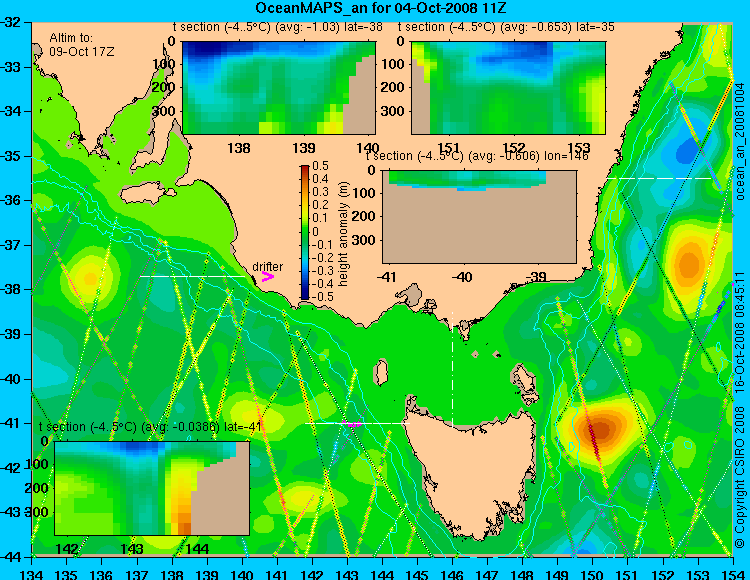Click the 'Altim to:' label
750x580 pixels.
71,38
